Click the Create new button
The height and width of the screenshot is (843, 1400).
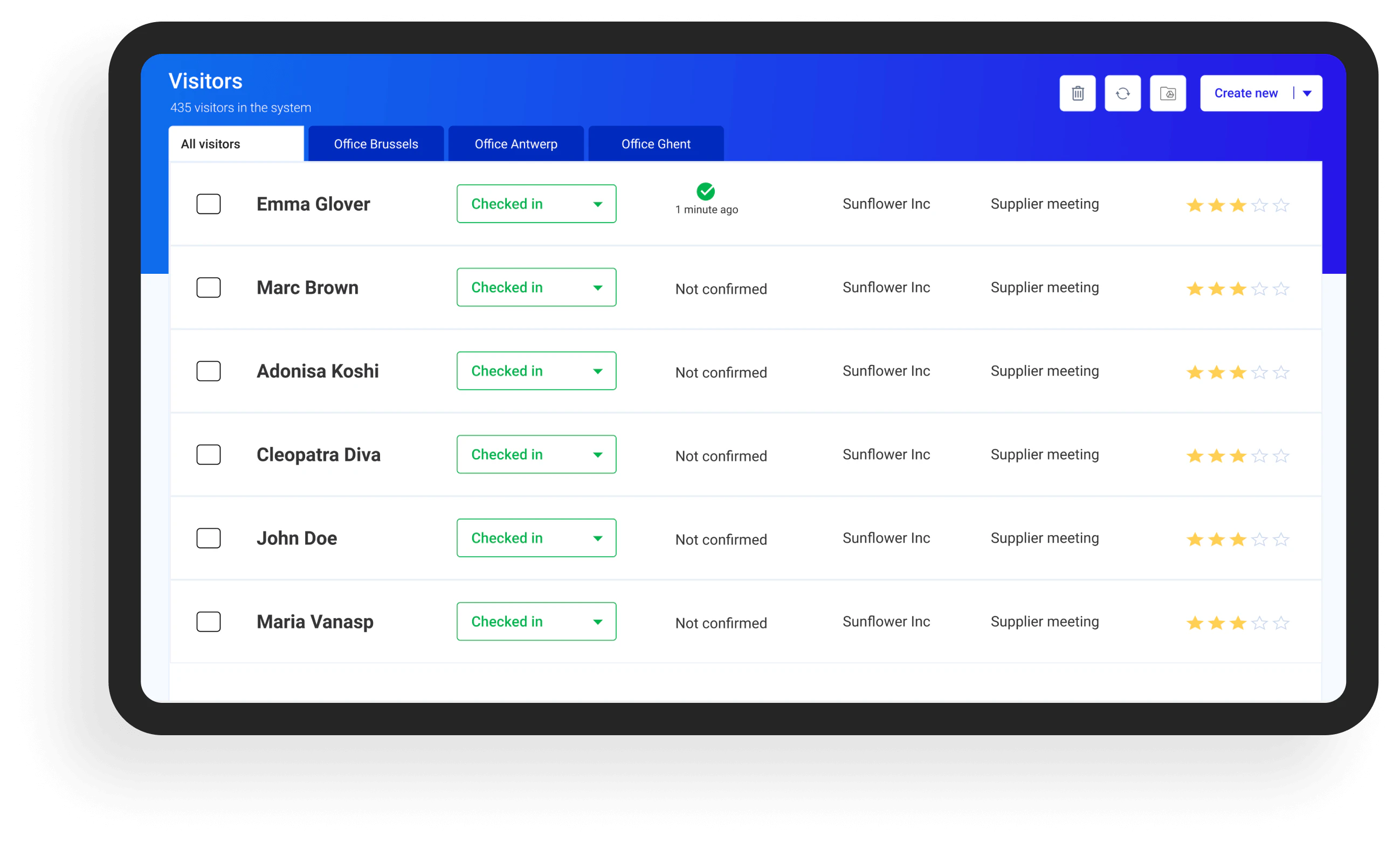[x=1245, y=93]
